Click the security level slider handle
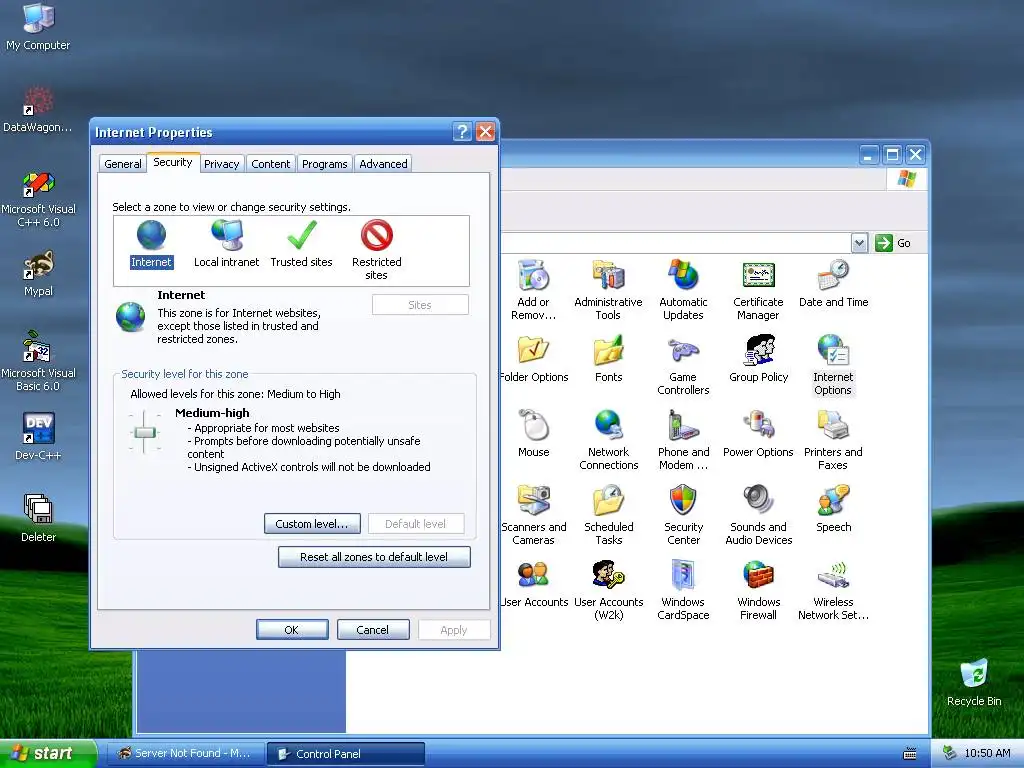The height and width of the screenshot is (768, 1024). tap(145, 432)
